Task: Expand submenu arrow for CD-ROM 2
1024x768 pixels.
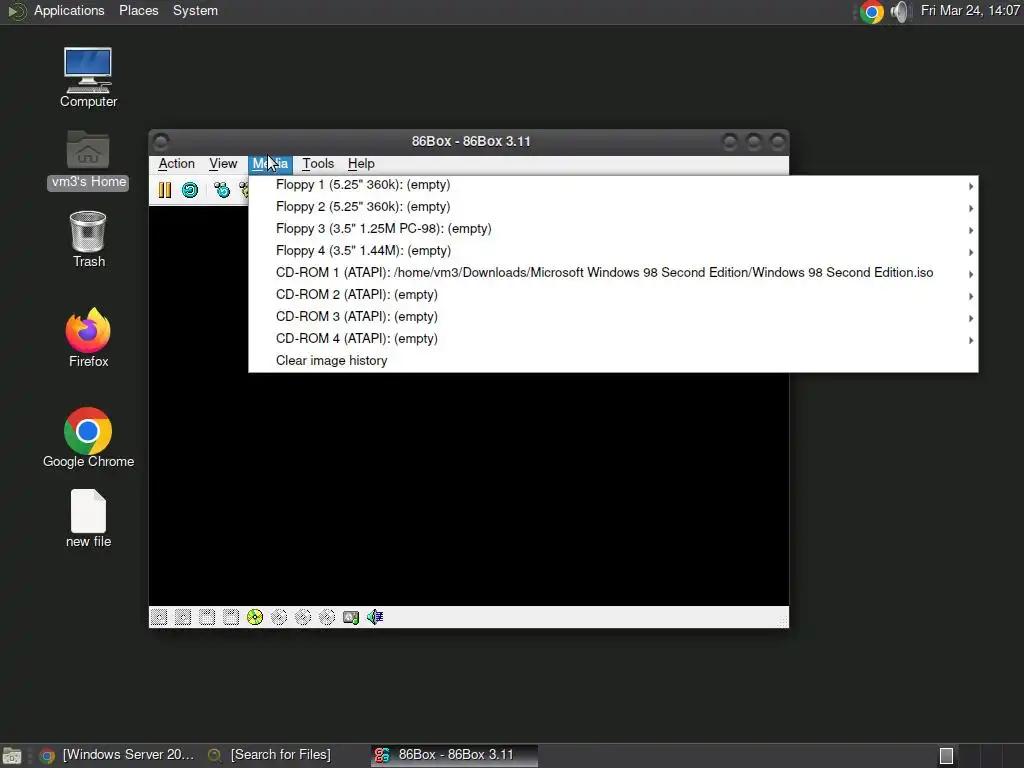Action: tap(971, 296)
